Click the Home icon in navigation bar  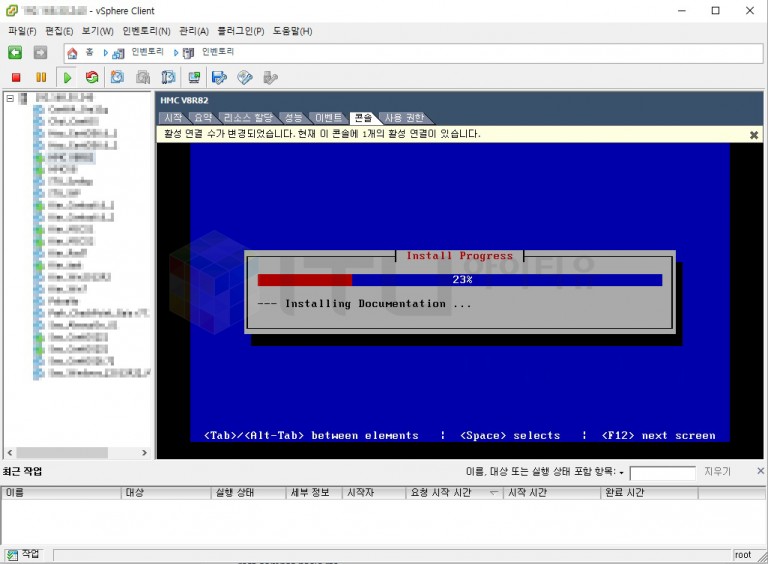(x=73, y=52)
